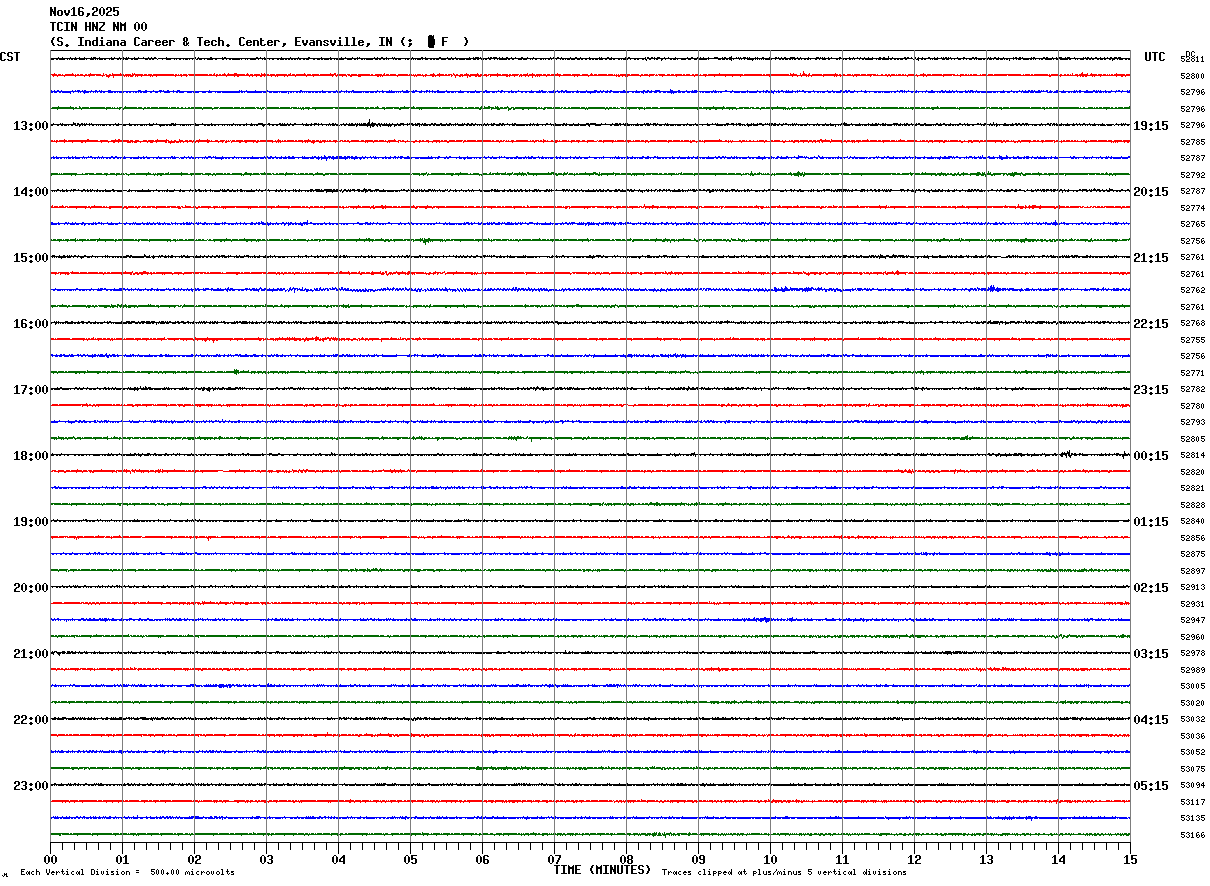The height and width of the screenshot is (886, 1210).
Task: Click the DC value "52785"
Action: coord(1193,142)
